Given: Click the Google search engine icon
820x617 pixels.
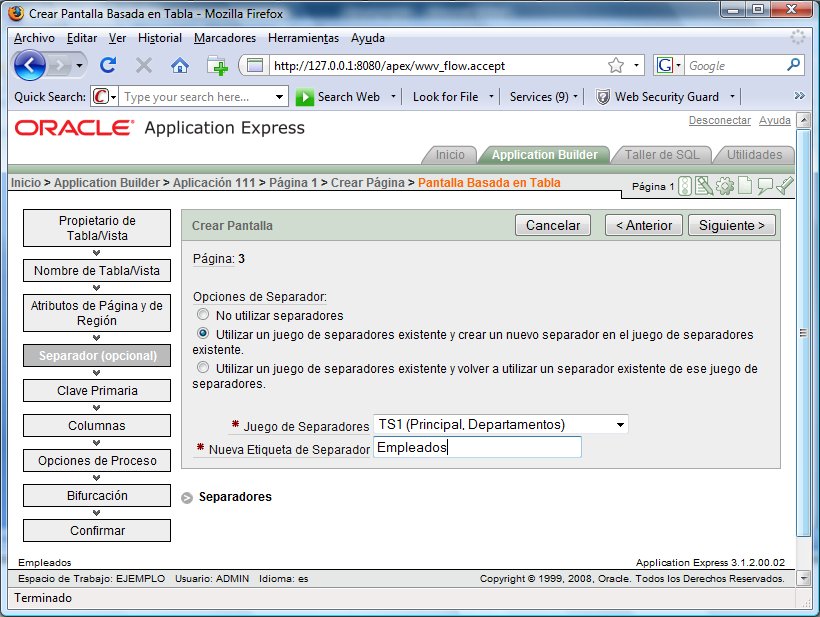Looking at the screenshot, I should pyautogui.click(x=665, y=65).
